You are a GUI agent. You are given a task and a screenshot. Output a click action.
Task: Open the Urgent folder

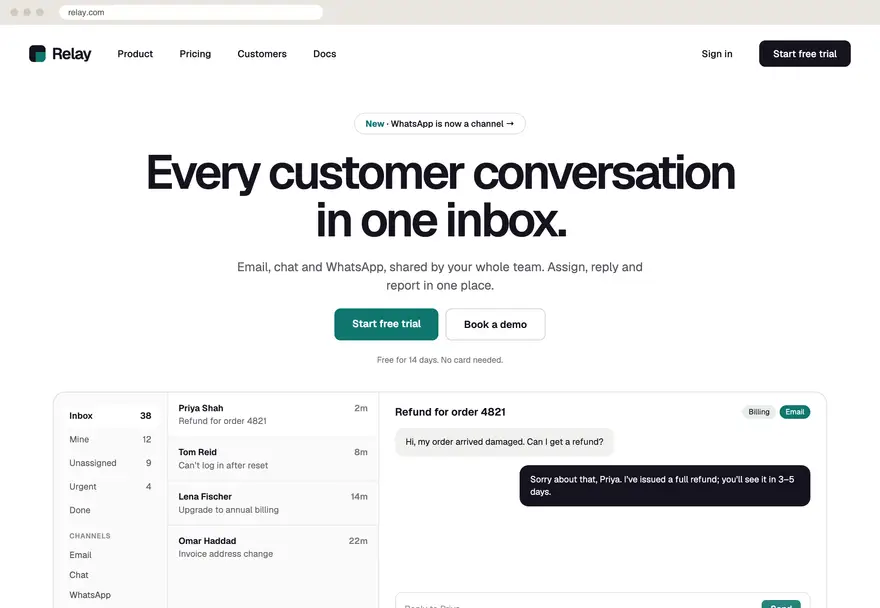pyautogui.click(x=110, y=486)
